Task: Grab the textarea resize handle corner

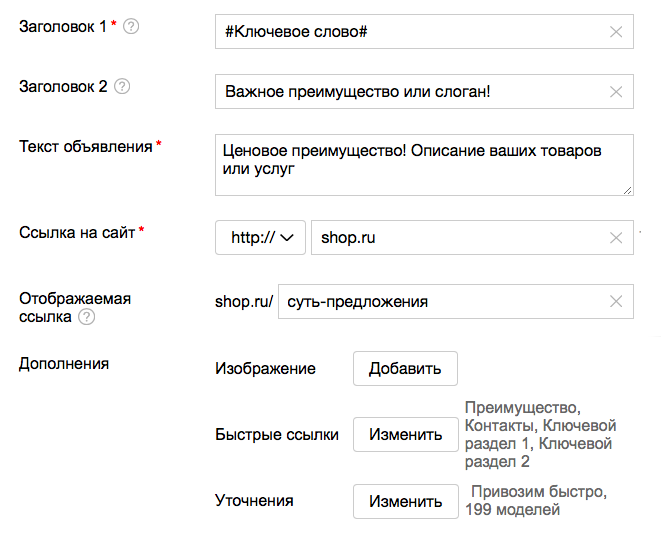Action: (x=628, y=191)
